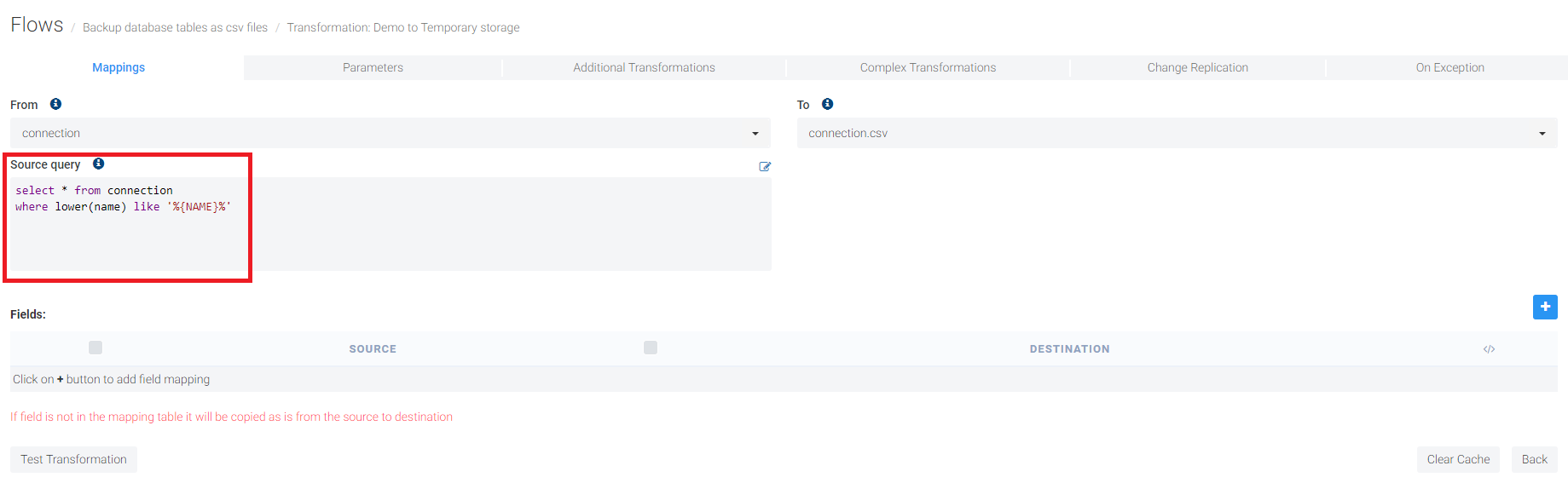Click the Back button

(1534, 459)
